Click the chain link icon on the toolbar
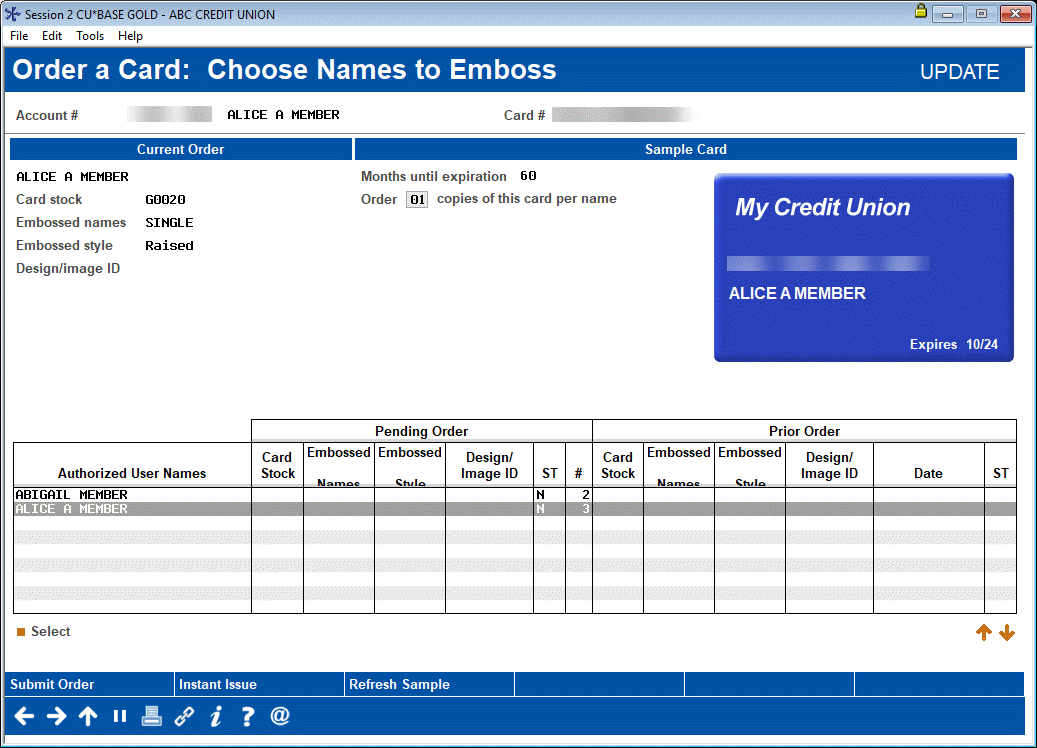This screenshot has width=1037, height=748. [x=183, y=716]
